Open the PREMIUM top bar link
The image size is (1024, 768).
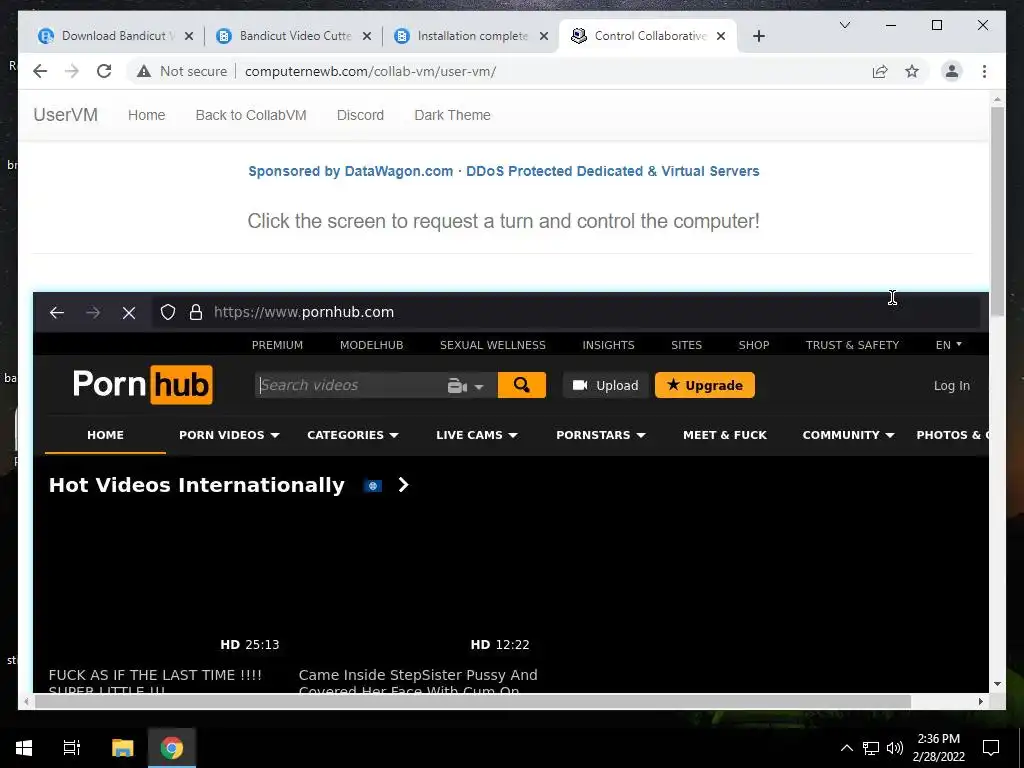(x=278, y=345)
